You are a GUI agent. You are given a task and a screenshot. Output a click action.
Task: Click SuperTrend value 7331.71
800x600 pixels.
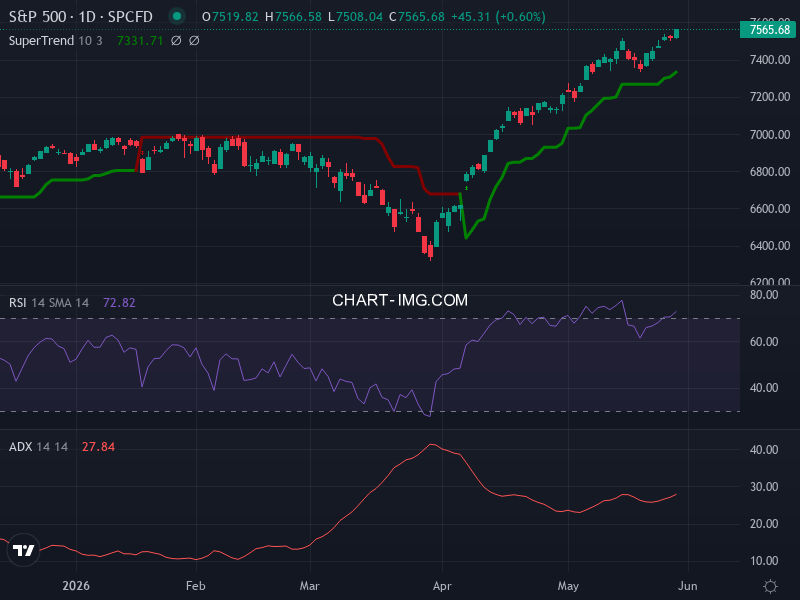coord(140,41)
